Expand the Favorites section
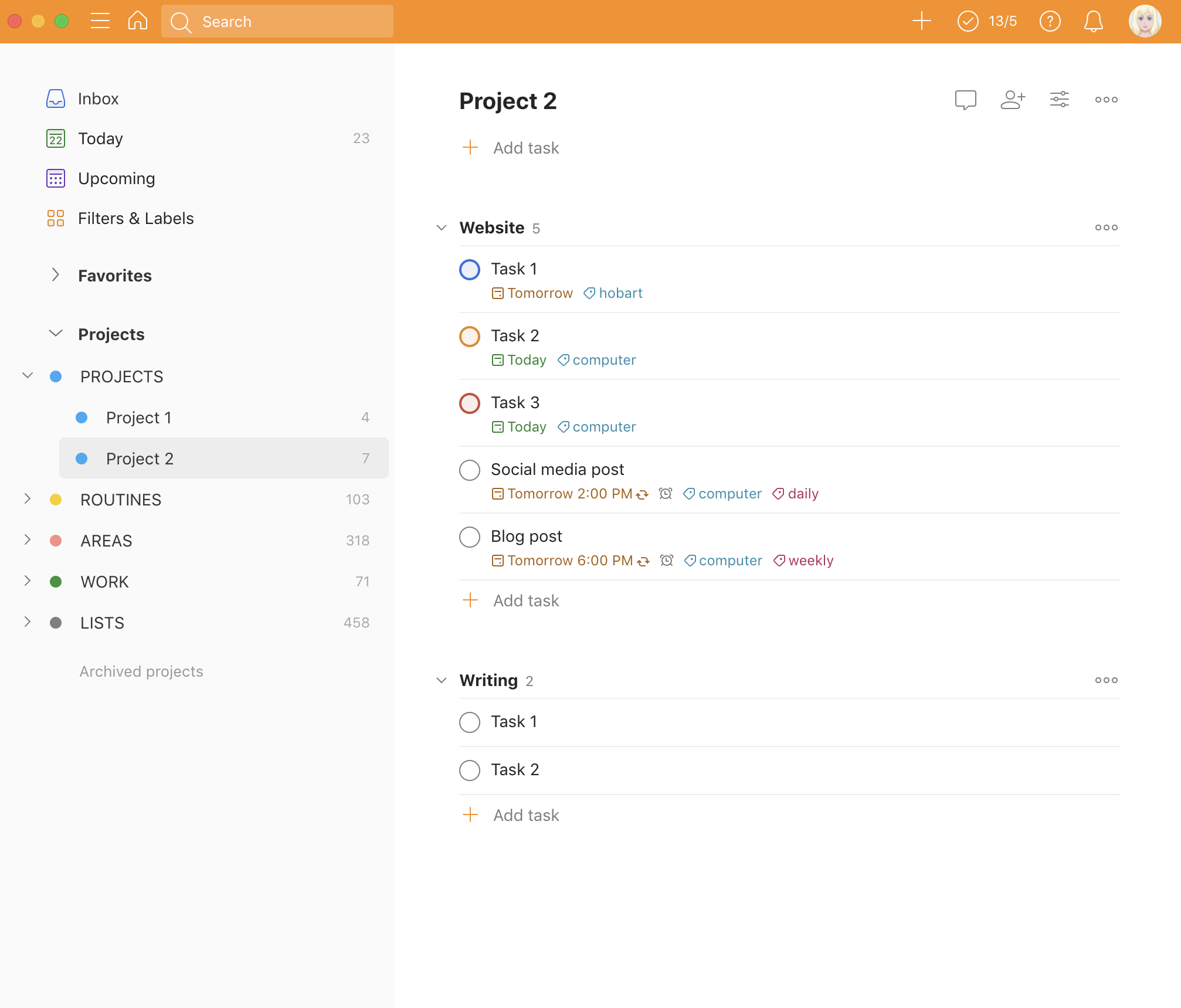The image size is (1181, 1008). point(55,275)
